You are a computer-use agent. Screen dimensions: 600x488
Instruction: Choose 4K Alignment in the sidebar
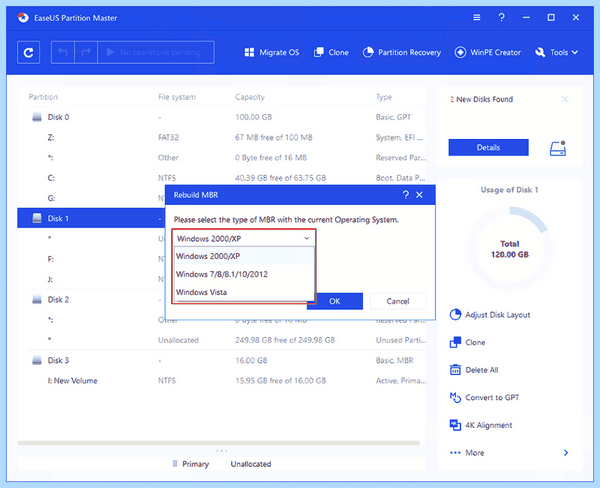pyautogui.click(x=481, y=425)
